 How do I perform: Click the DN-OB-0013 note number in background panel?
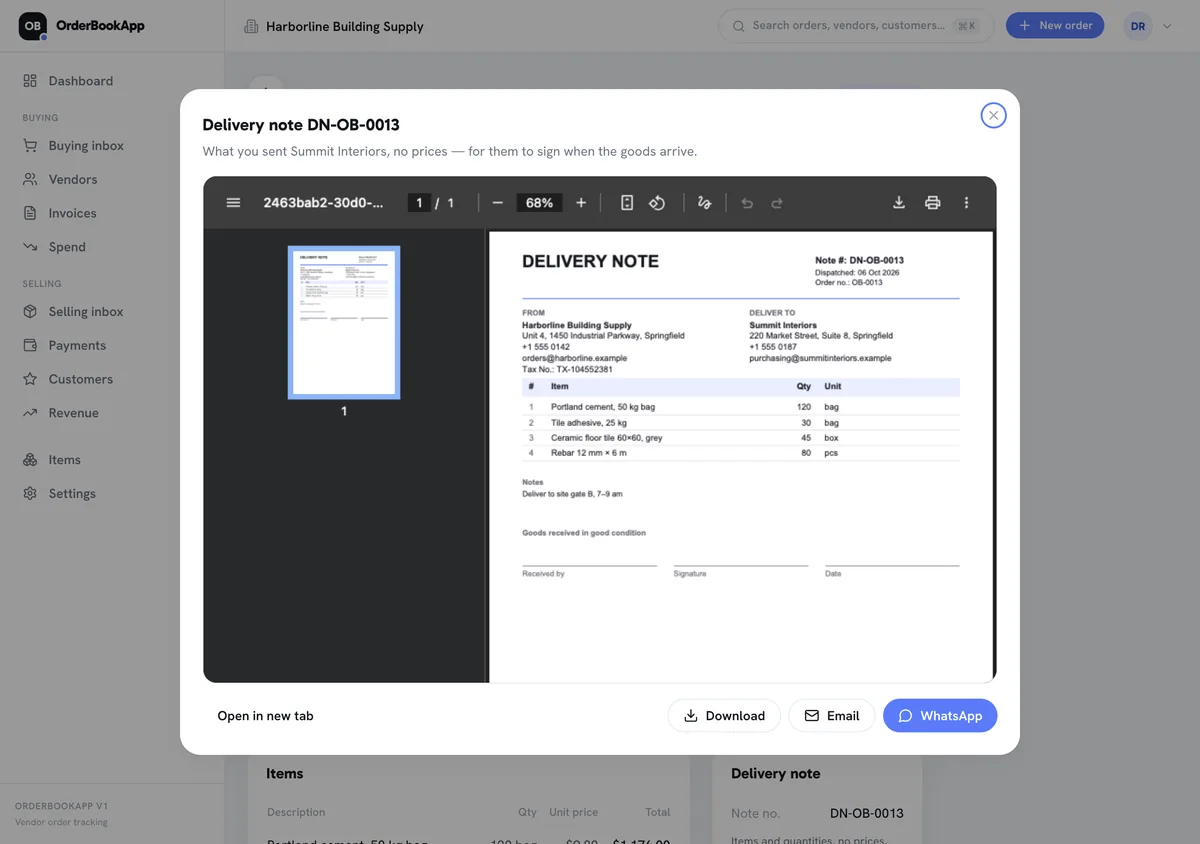(x=867, y=813)
